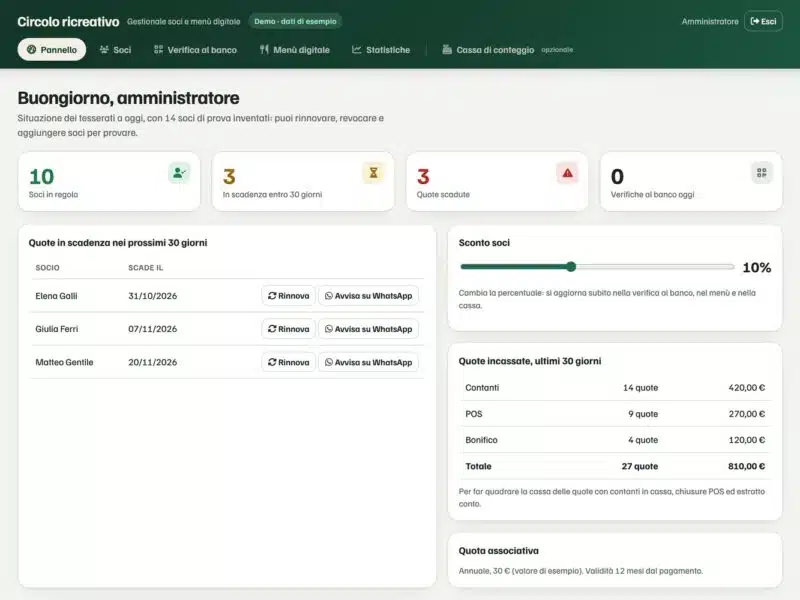Click the Circolo ricreativo title
800x600 pixels.
(68, 21)
